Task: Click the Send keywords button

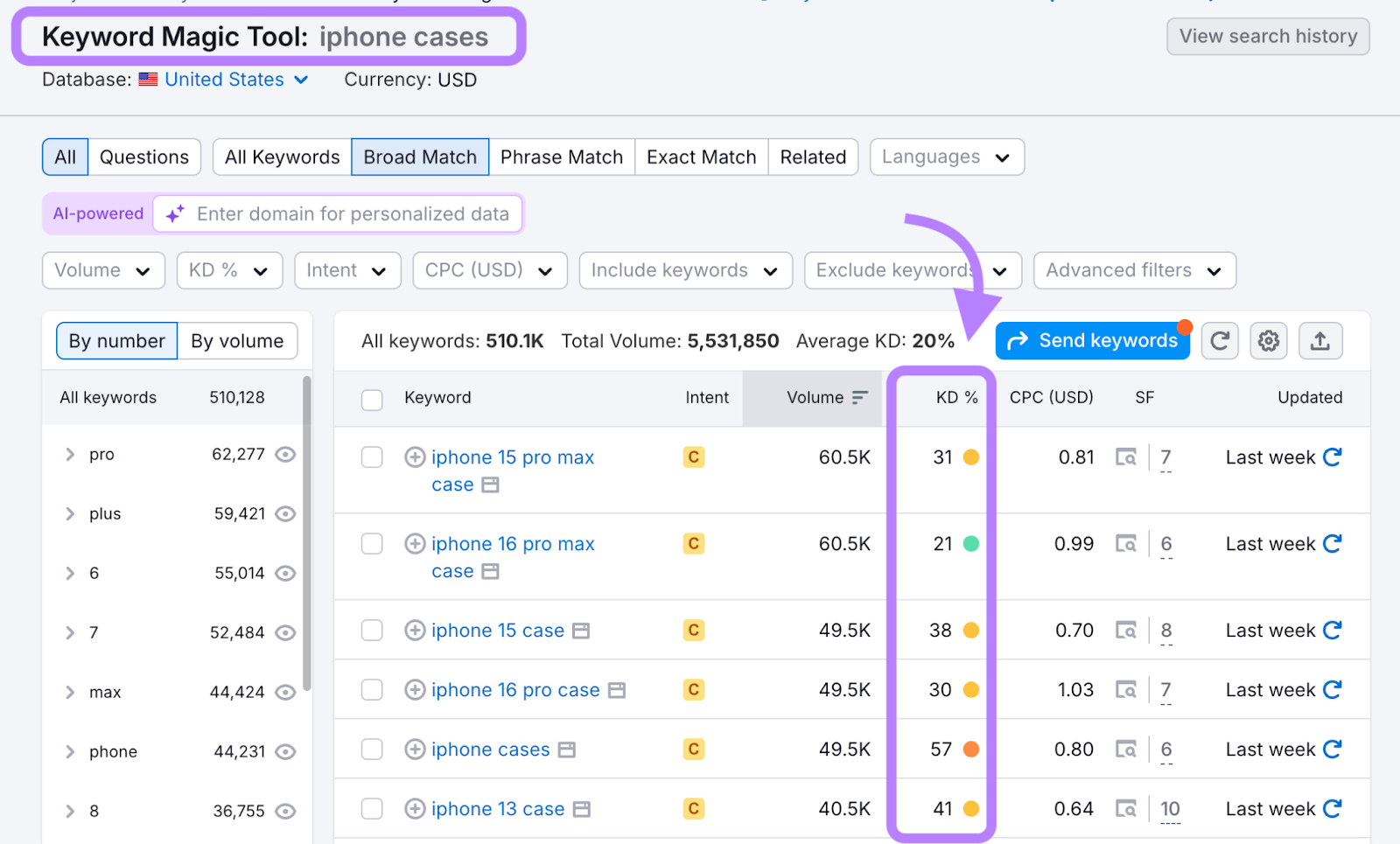Action: (1091, 340)
